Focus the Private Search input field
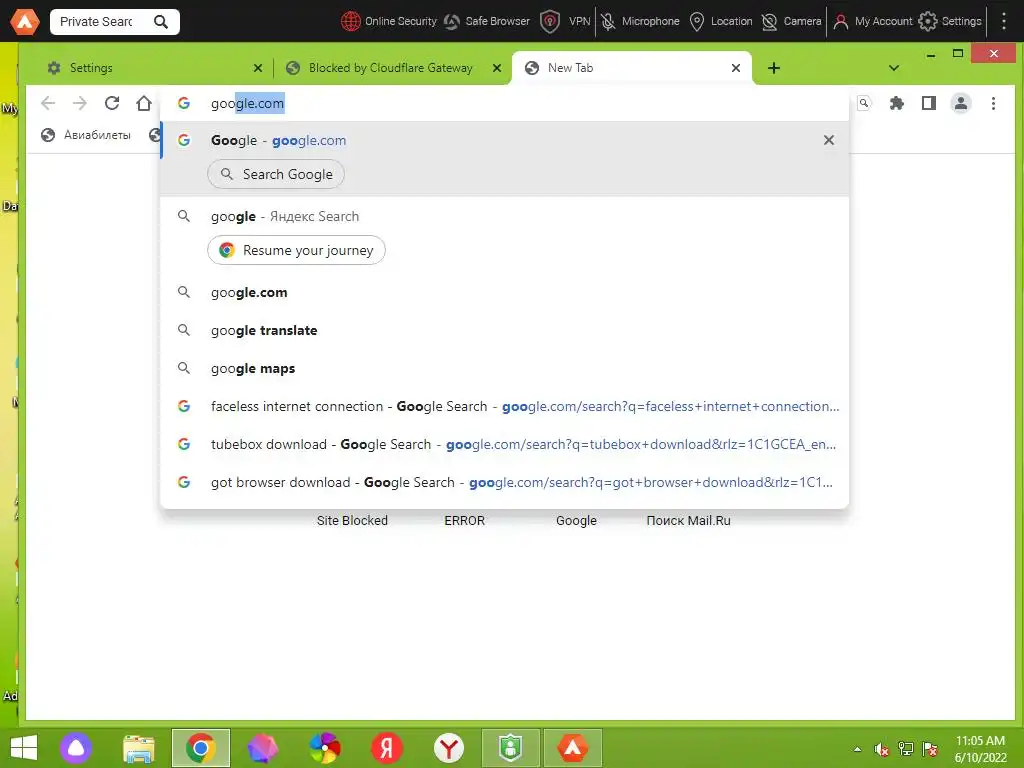The width and height of the screenshot is (1024, 768). click(98, 22)
